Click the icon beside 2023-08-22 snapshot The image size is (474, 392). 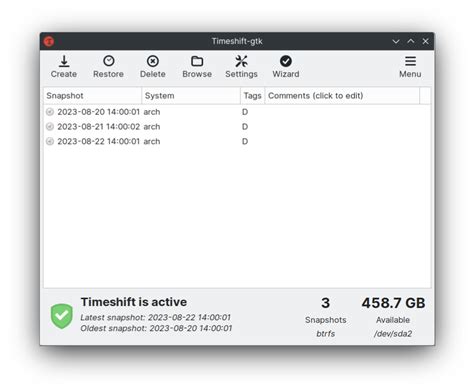[50, 141]
